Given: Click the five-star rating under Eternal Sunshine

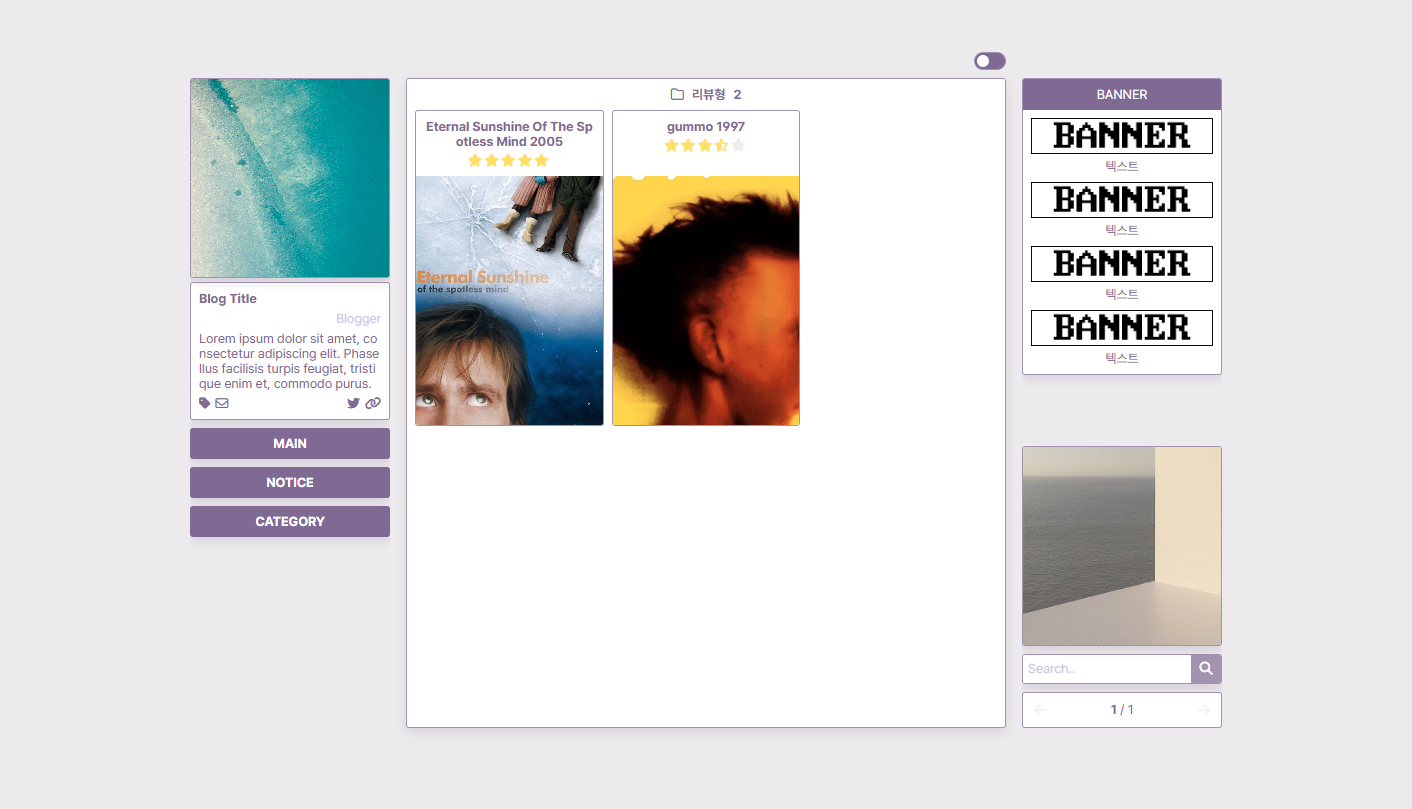Looking at the screenshot, I should (509, 160).
